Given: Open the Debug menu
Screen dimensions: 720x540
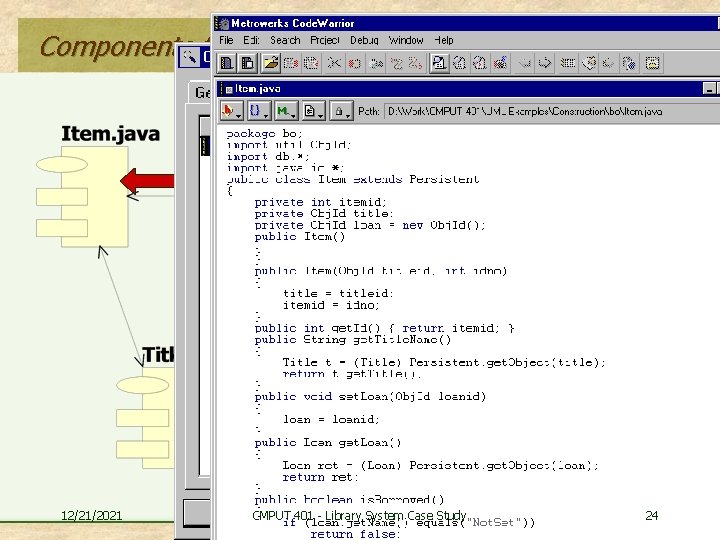Looking at the screenshot, I should (364, 40).
